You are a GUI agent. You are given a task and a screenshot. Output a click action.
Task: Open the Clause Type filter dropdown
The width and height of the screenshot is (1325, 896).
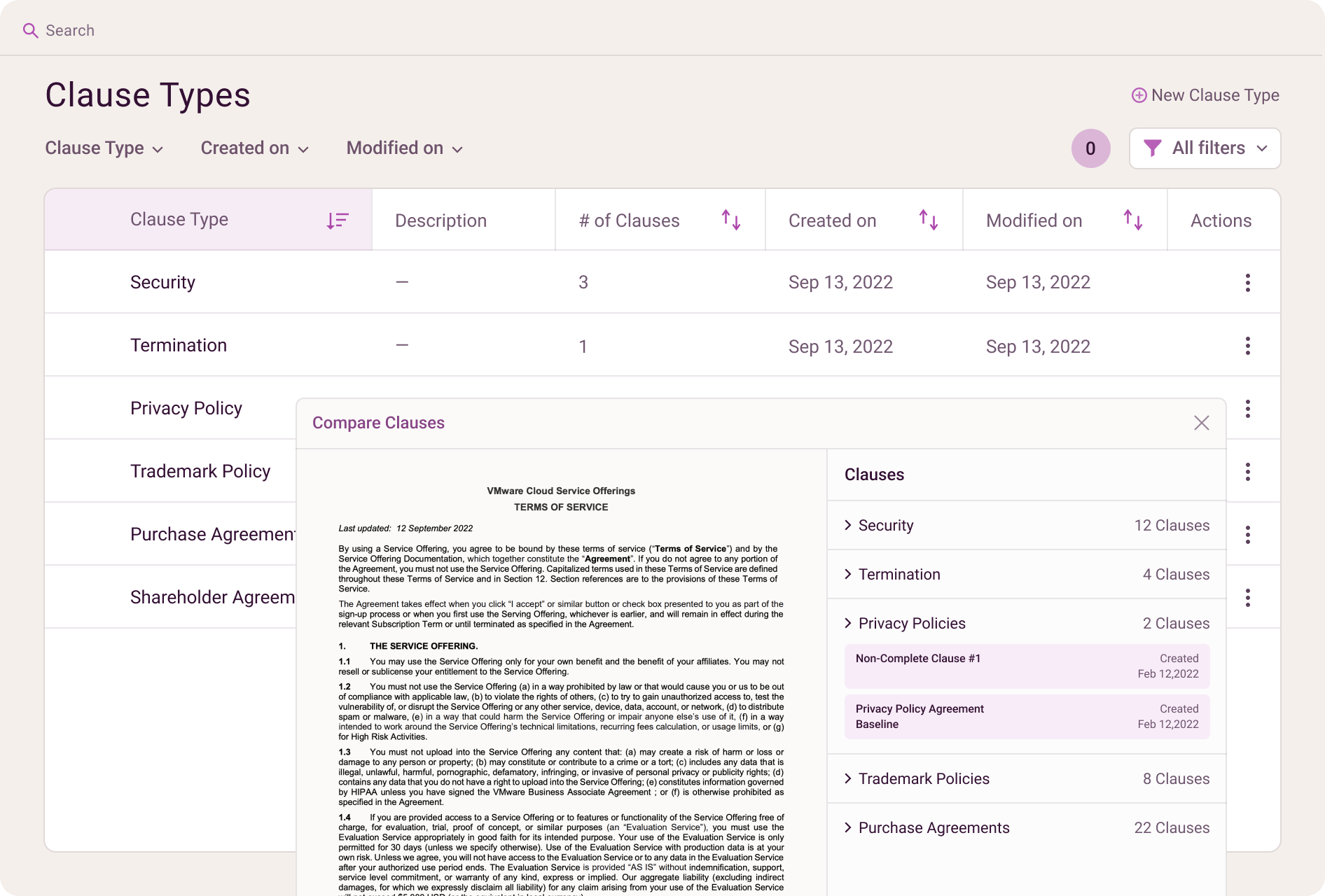pyautogui.click(x=104, y=148)
